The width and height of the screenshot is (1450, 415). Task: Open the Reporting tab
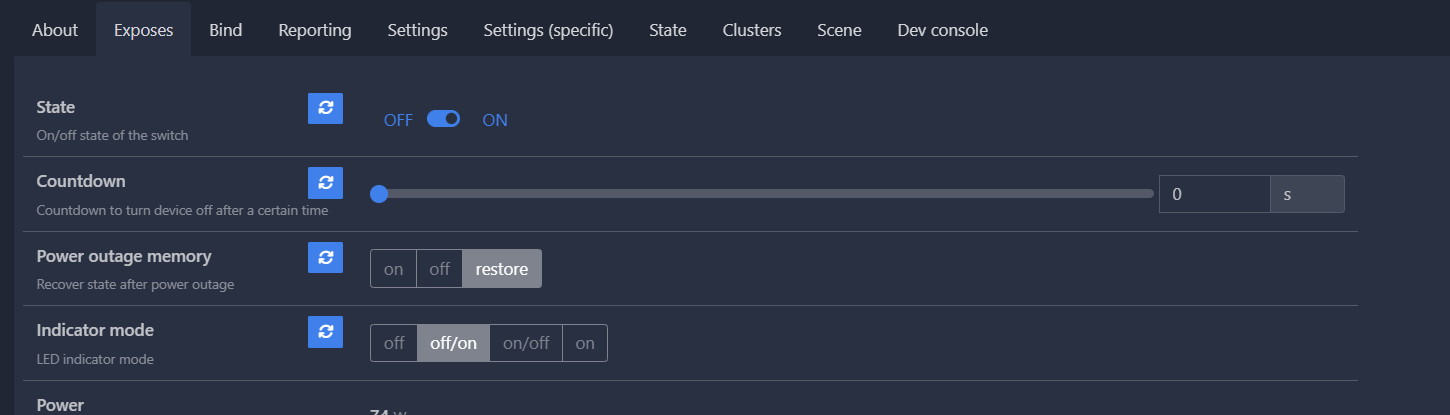(315, 30)
